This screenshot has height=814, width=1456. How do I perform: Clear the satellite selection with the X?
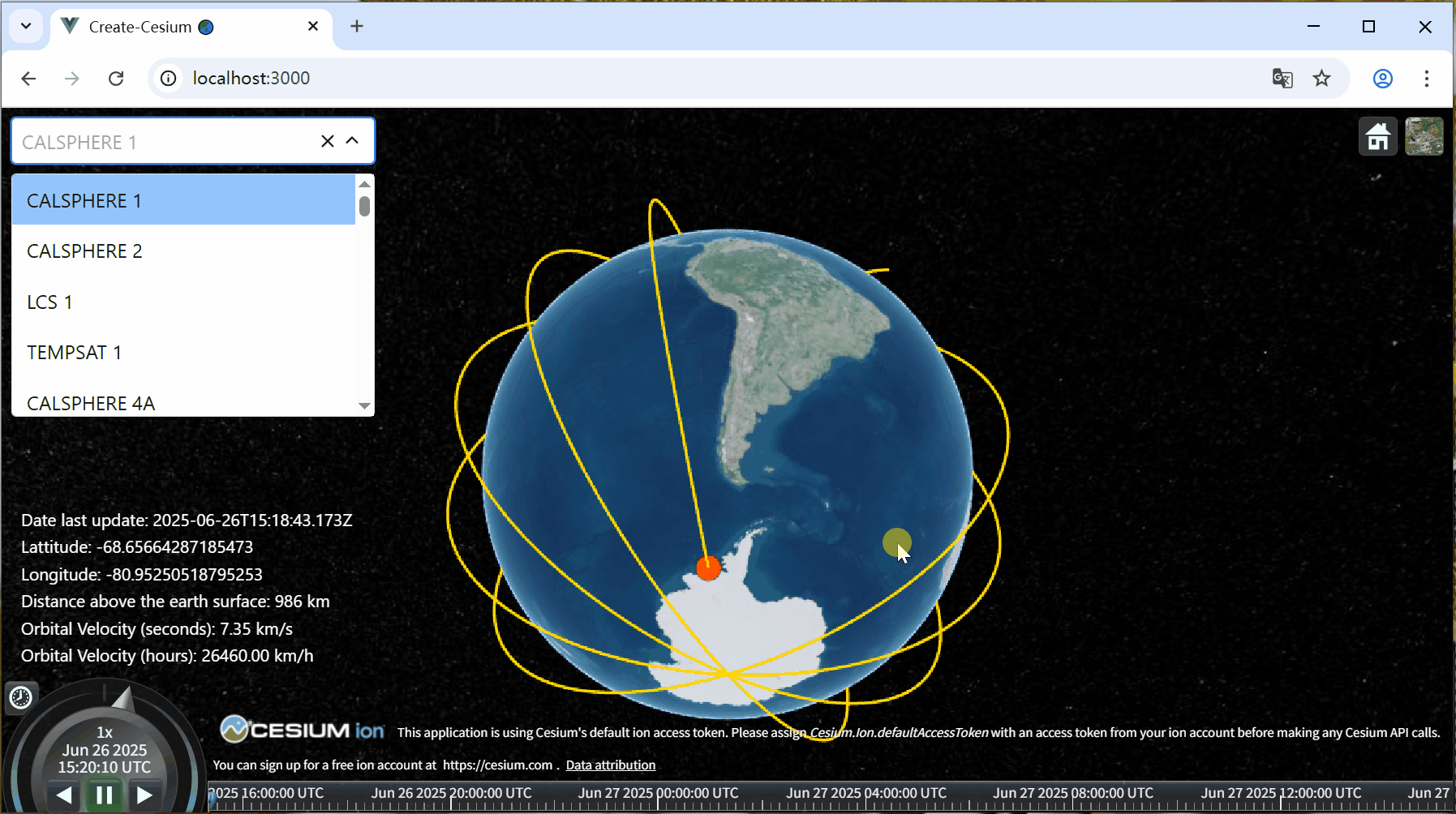coord(328,141)
